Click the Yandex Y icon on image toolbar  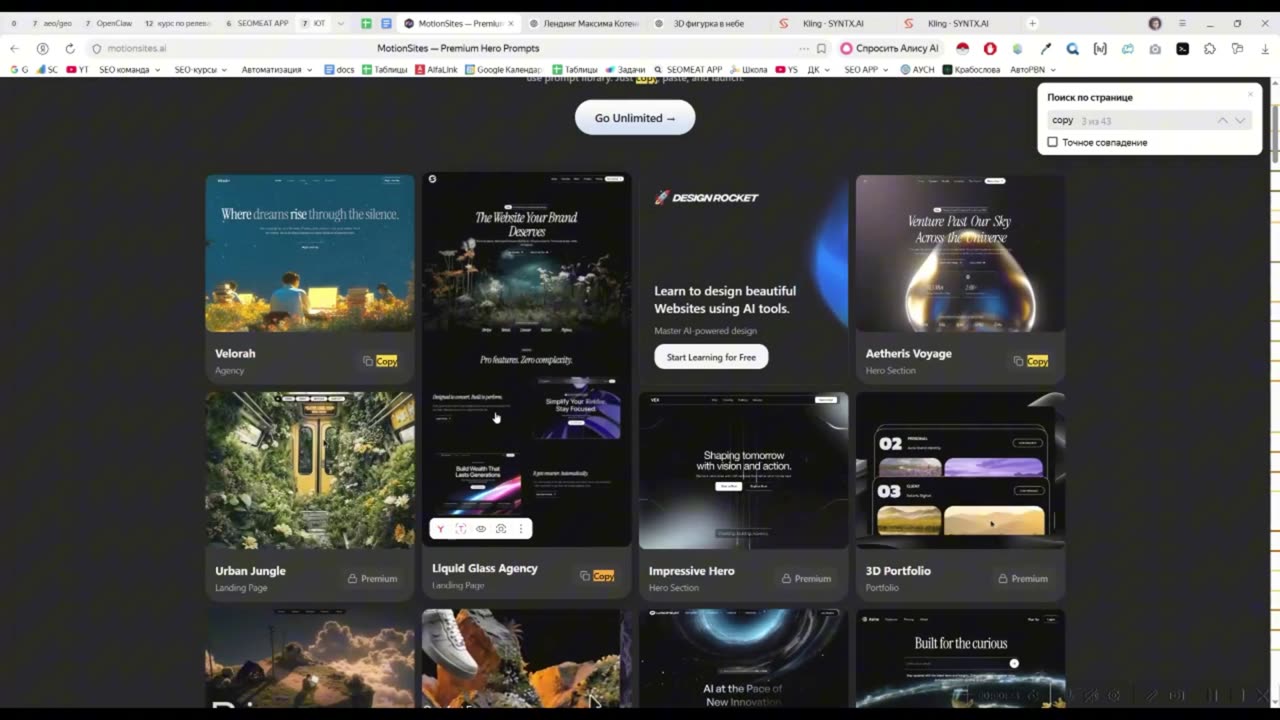tap(441, 529)
